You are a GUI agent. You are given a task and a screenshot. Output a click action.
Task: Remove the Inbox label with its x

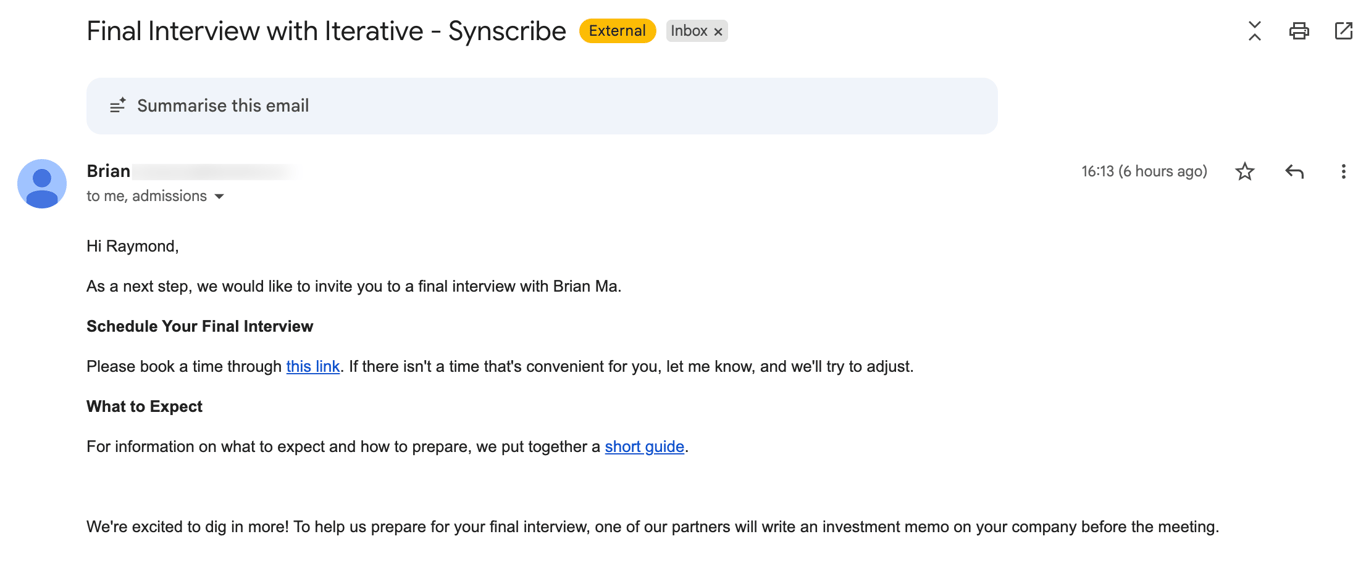pos(718,32)
